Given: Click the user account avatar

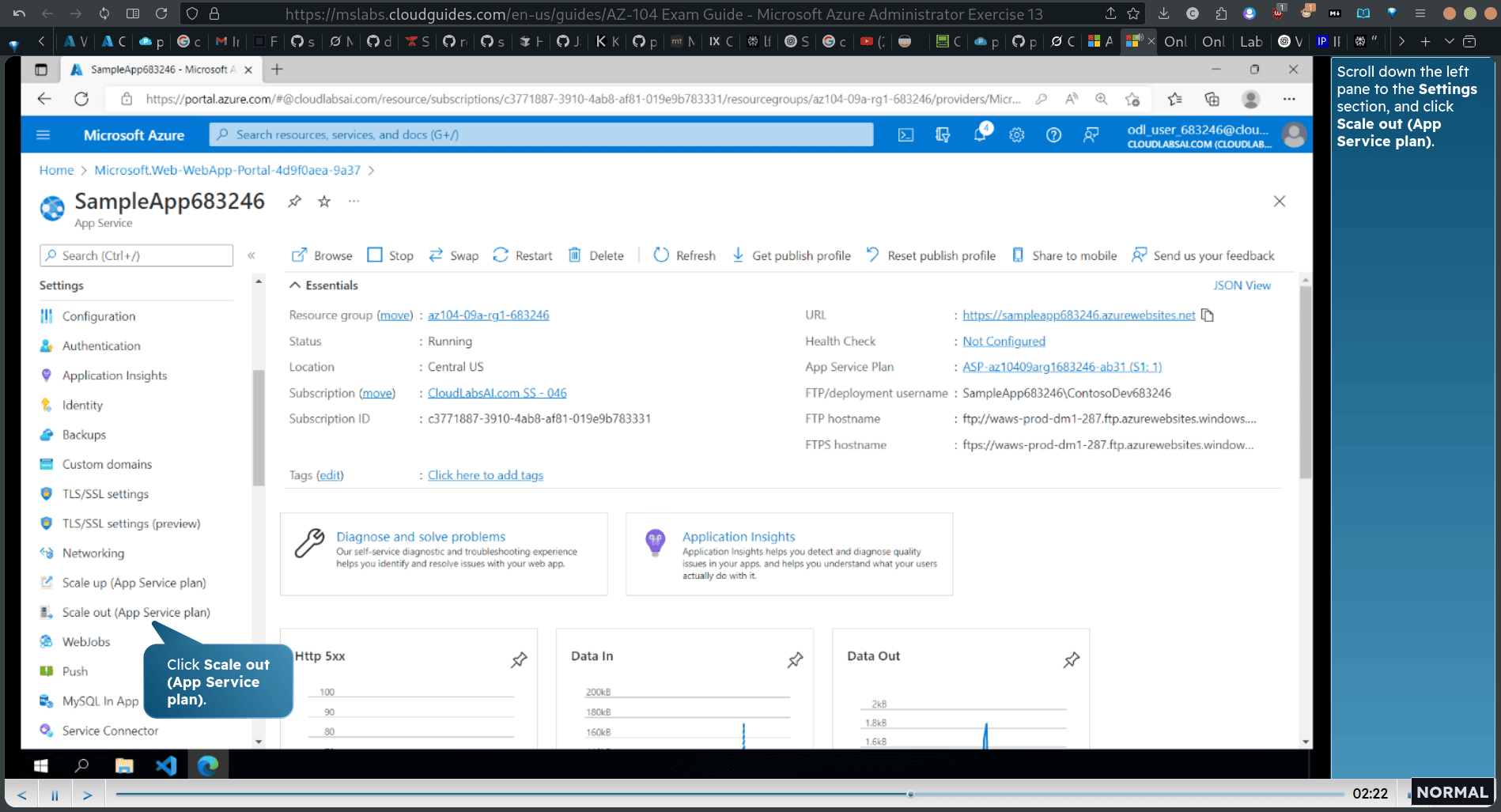Looking at the screenshot, I should [x=1294, y=135].
